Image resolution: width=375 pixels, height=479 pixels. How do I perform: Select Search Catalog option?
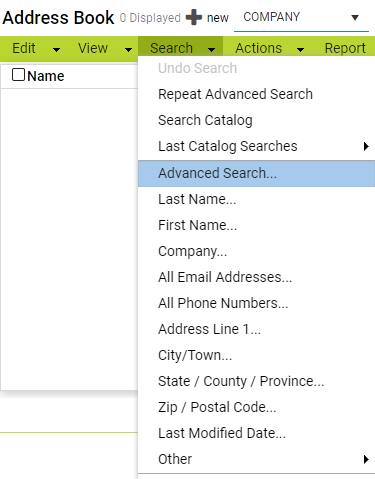[256, 120]
